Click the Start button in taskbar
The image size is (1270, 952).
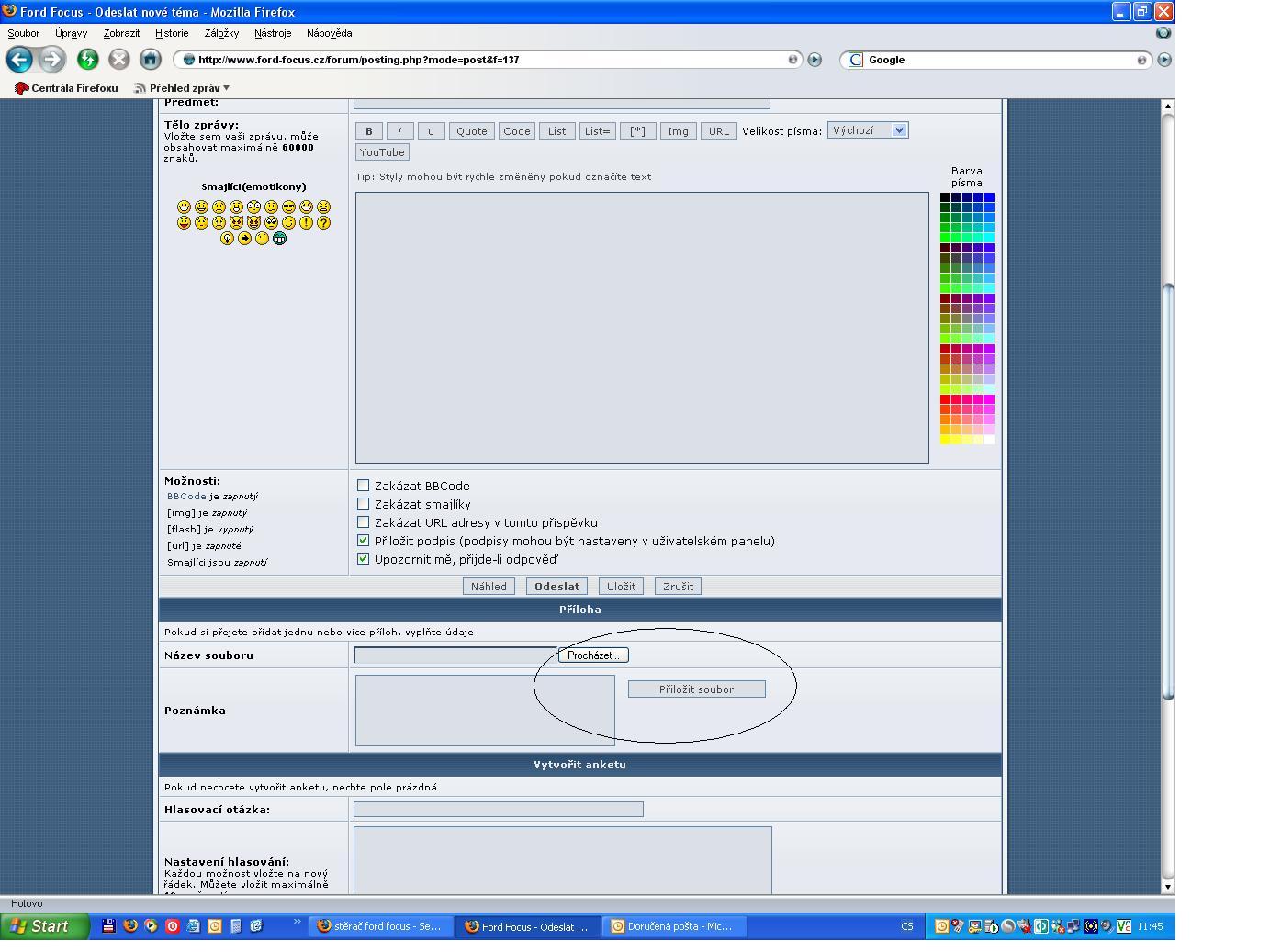45,926
